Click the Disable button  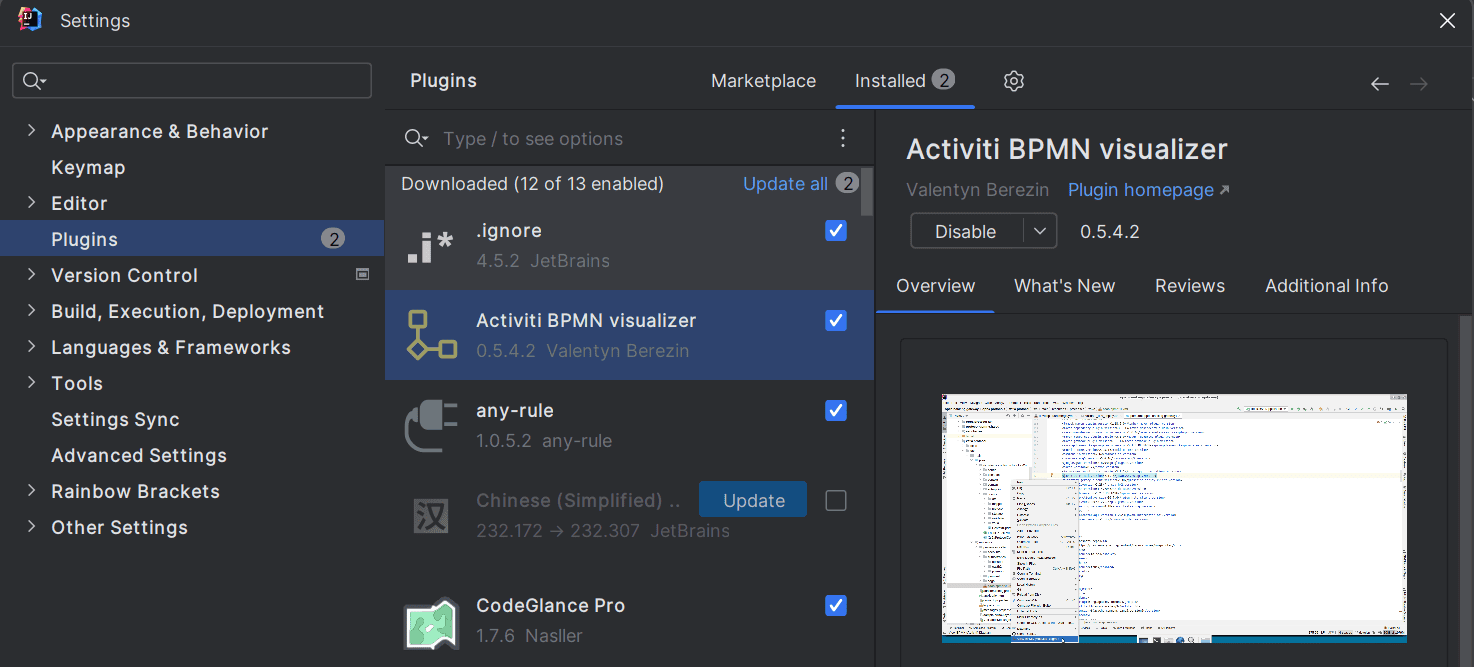click(966, 231)
